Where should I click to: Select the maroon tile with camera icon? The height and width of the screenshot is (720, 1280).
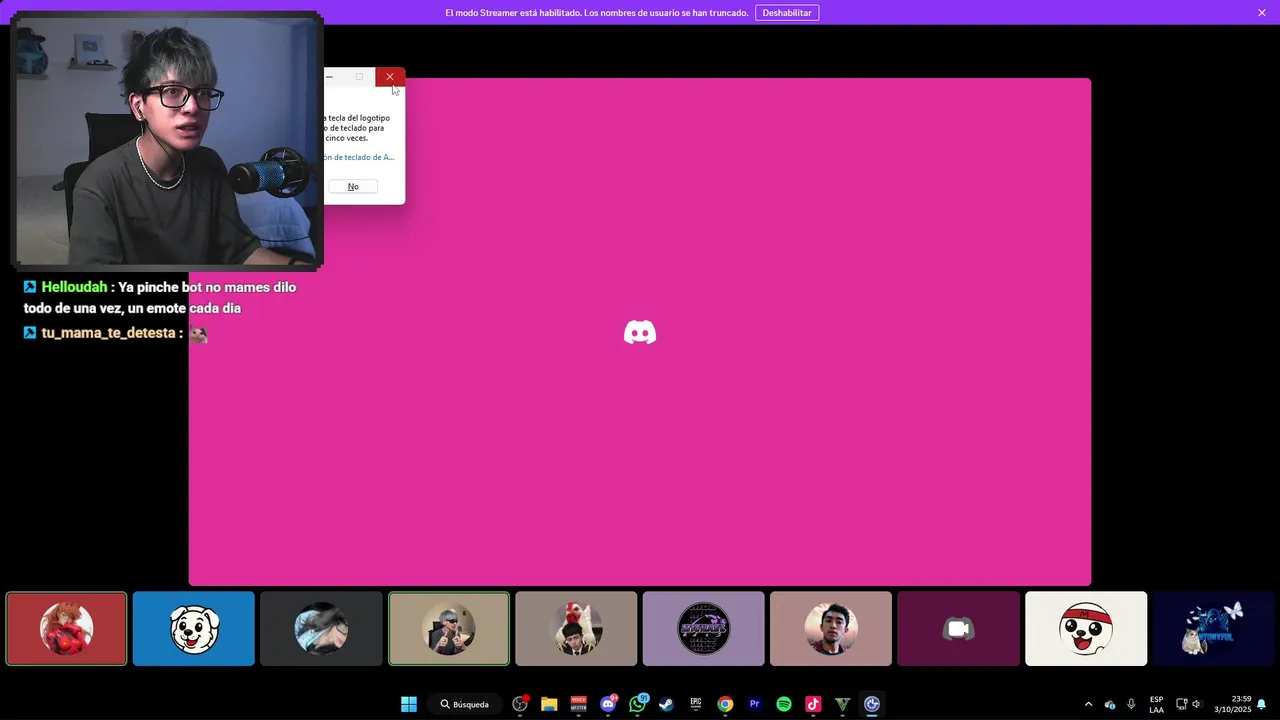click(959, 628)
